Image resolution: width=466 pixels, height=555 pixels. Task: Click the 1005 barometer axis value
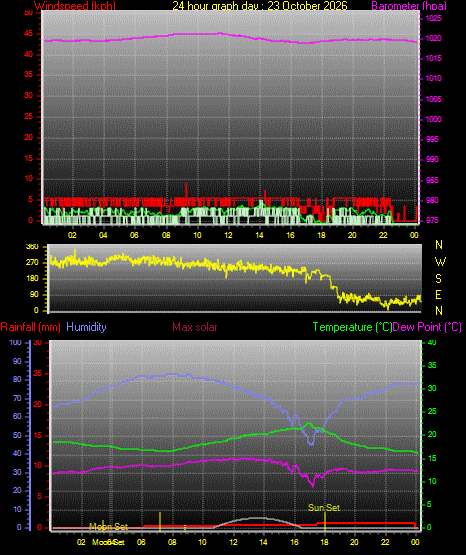coord(433,99)
